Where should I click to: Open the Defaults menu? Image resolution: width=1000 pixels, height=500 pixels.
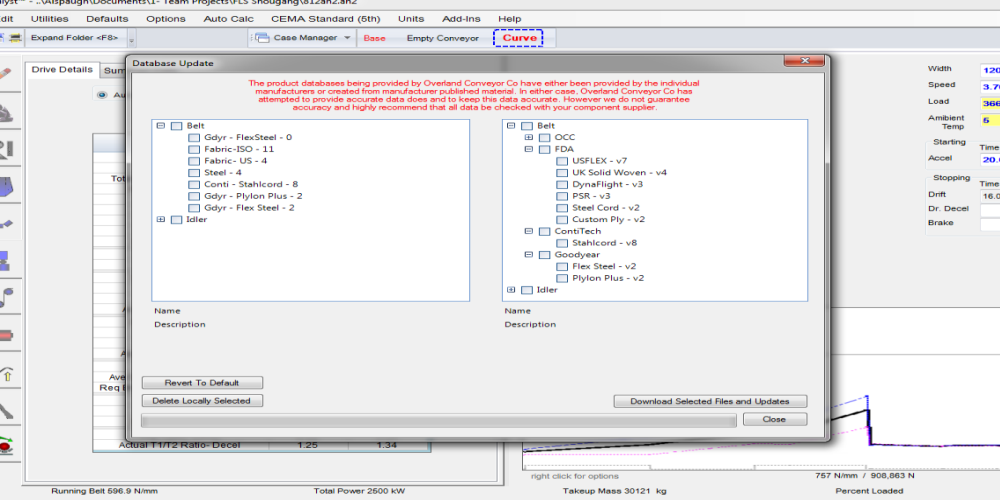pos(107,19)
